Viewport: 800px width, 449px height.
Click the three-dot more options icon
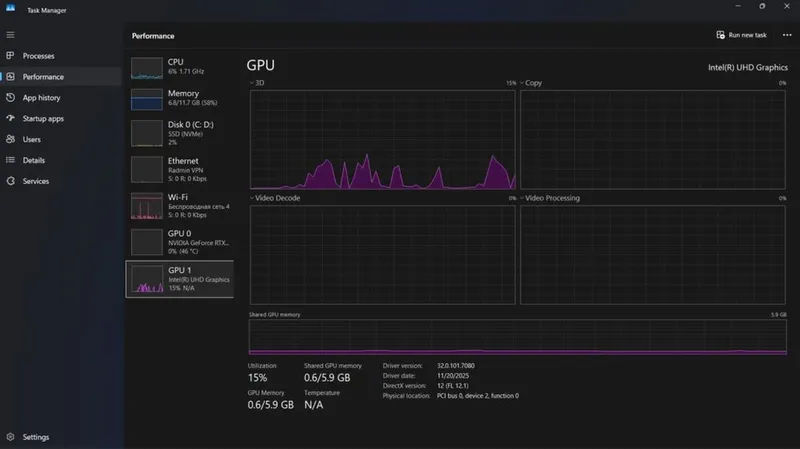click(x=787, y=35)
